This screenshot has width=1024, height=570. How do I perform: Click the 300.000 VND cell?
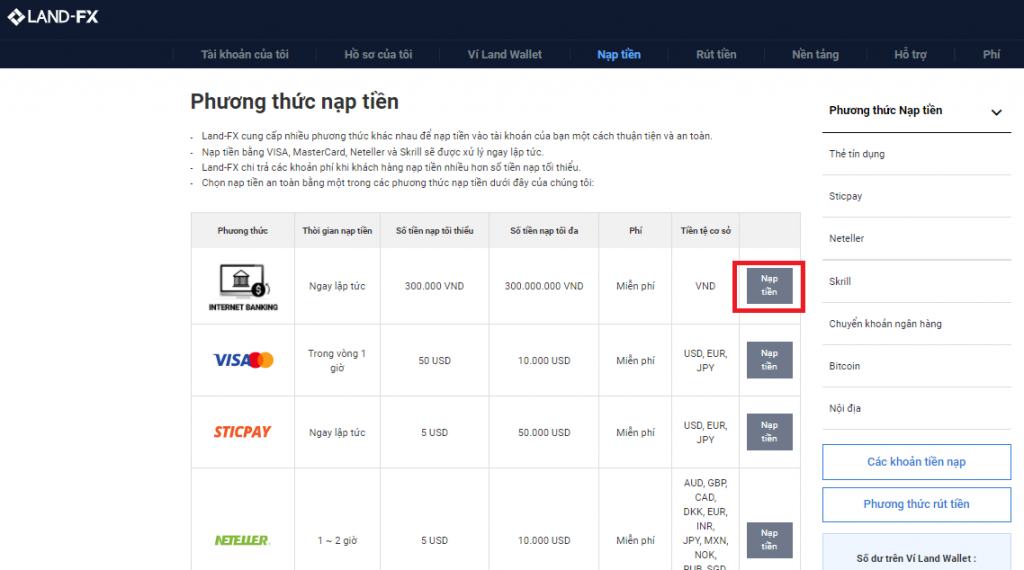(x=434, y=286)
